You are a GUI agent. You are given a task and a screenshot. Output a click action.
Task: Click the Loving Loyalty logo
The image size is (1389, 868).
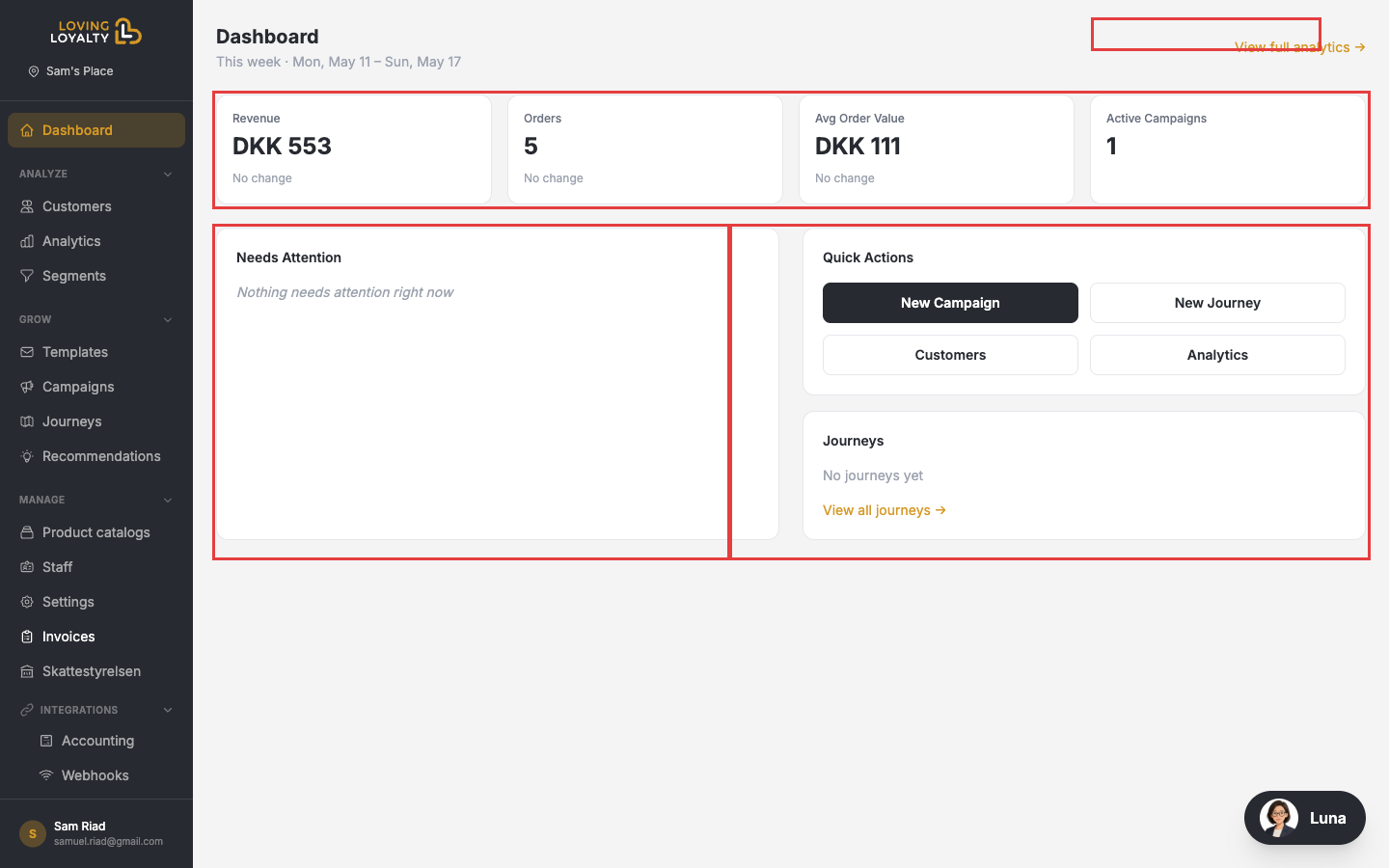click(95, 32)
